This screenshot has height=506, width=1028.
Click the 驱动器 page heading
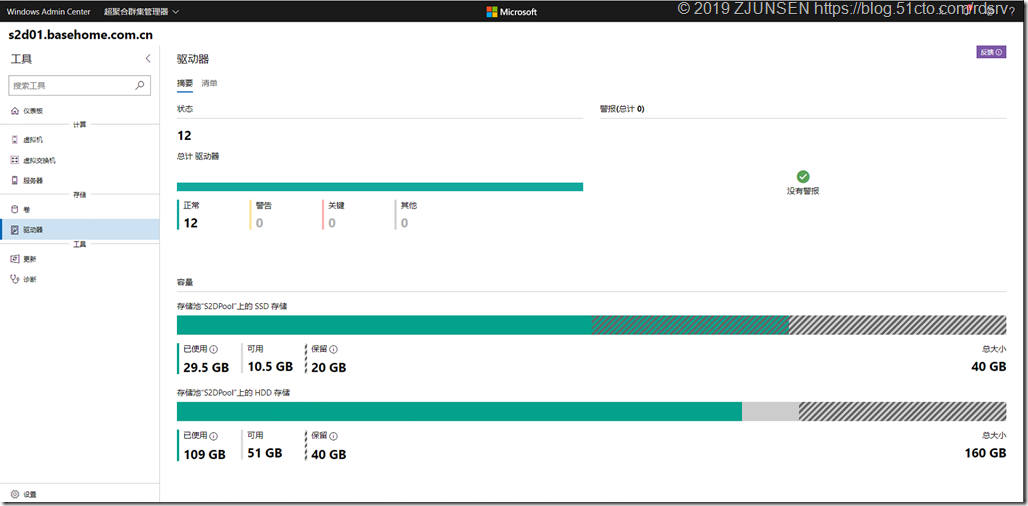coord(193,59)
